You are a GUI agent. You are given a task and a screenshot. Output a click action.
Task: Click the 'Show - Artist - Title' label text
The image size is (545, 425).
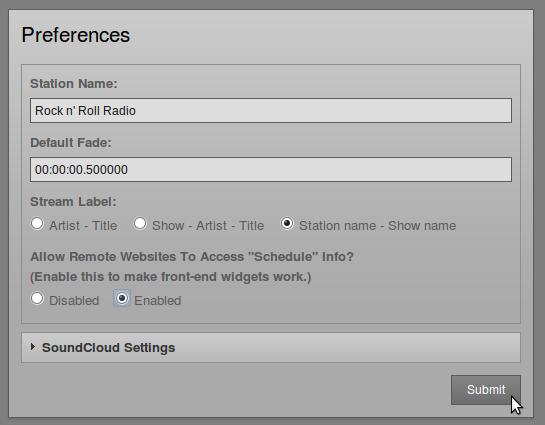pos(208,226)
